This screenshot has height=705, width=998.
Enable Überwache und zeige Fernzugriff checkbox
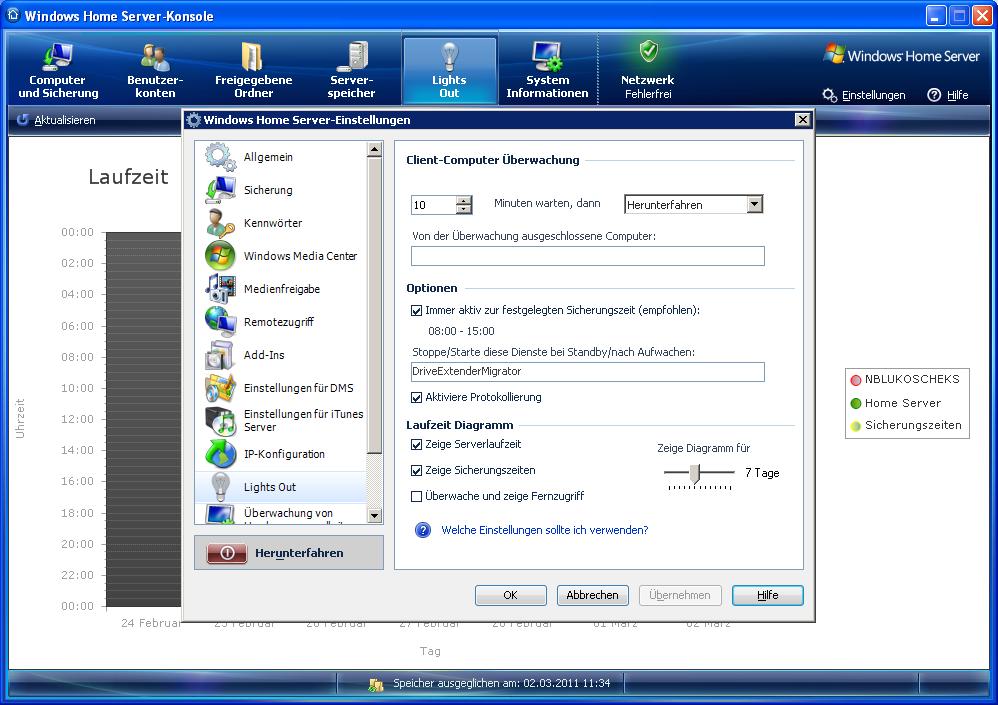(416, 496)
